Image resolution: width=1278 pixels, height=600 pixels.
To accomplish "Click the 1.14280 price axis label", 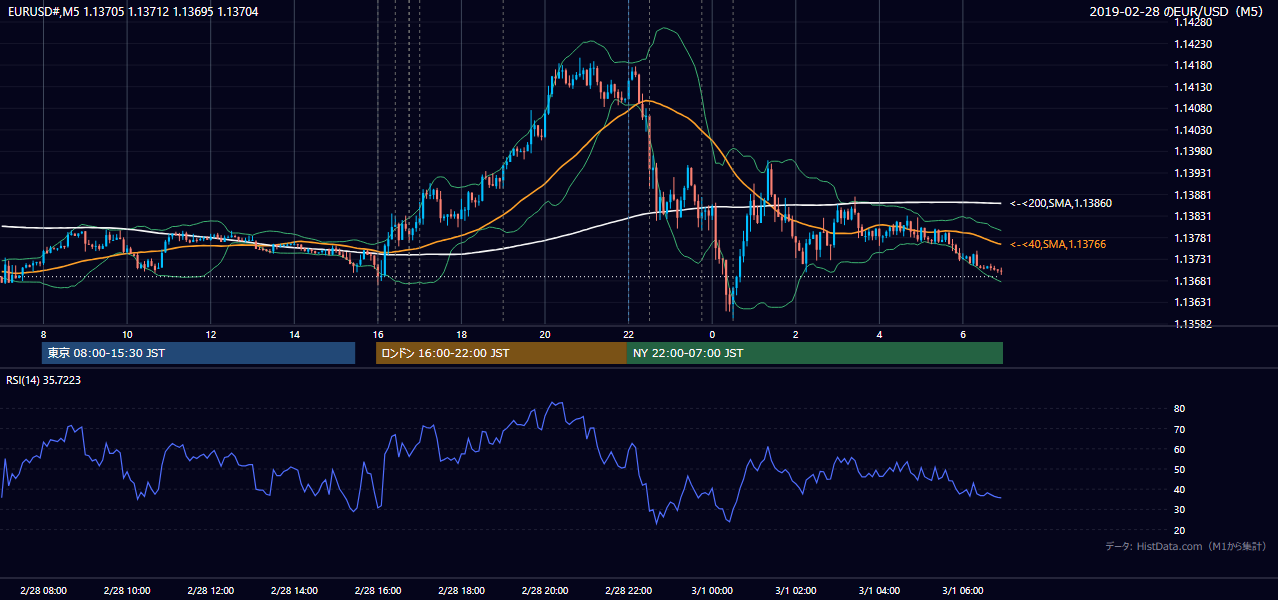I will point(1192,22).
